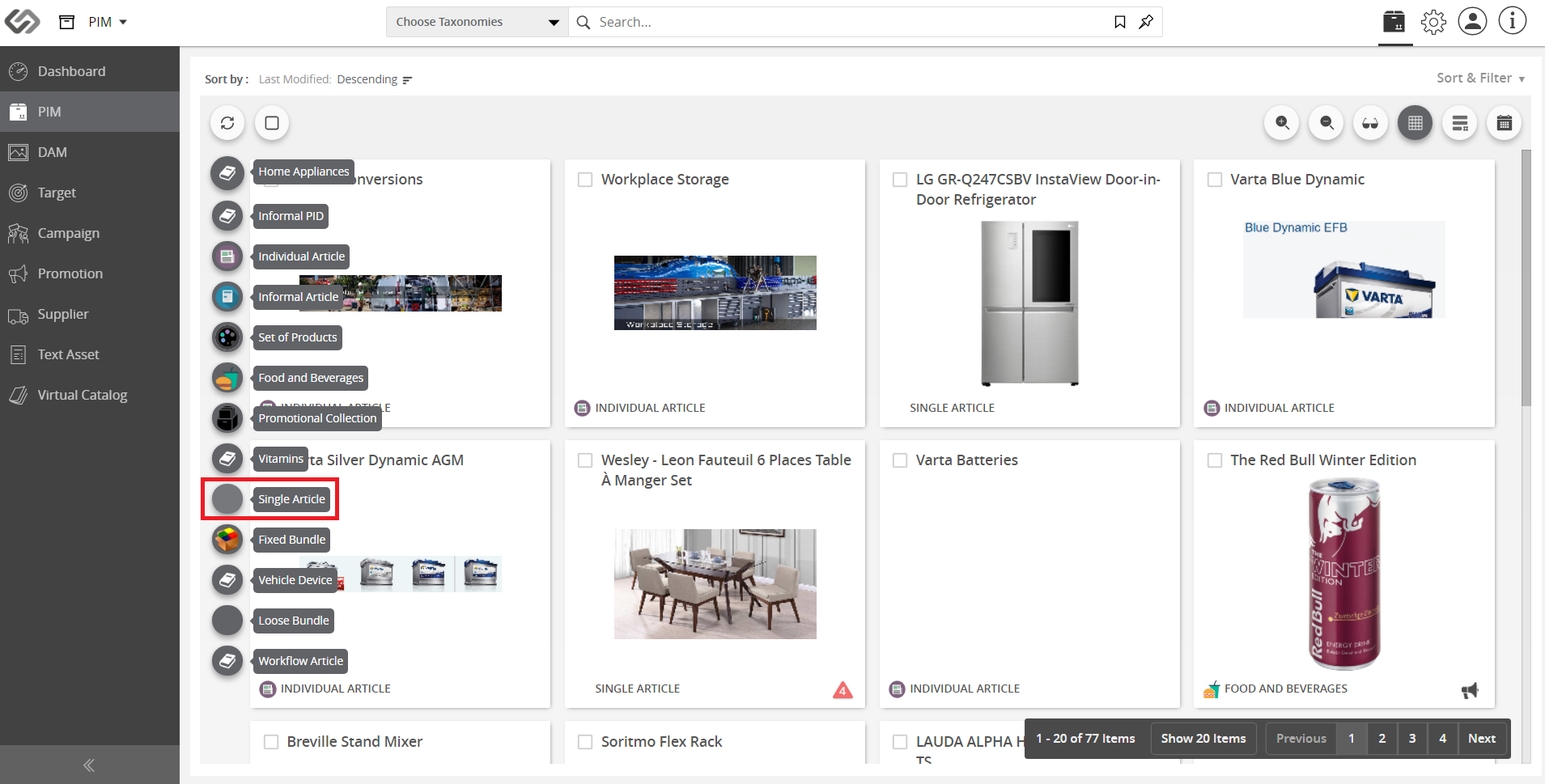Jump to page 2
Image resolution: width=1545 pixels, height=784 pixels.
[x=1382, y=739]
